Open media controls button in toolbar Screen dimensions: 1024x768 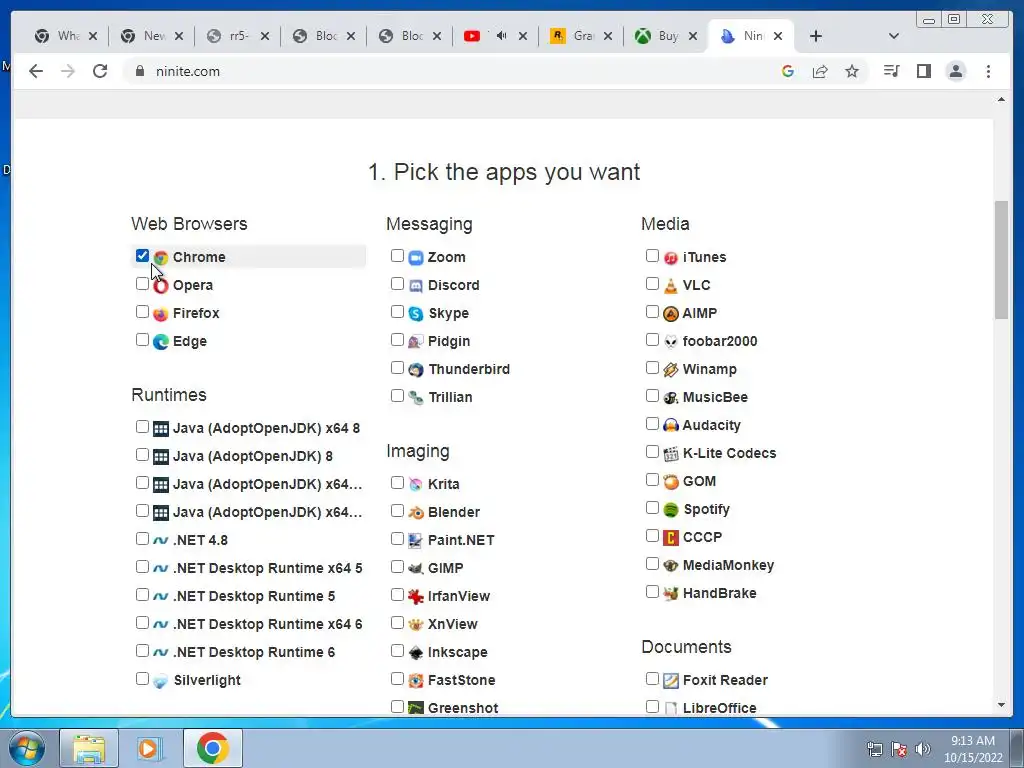tap(891, 71)
